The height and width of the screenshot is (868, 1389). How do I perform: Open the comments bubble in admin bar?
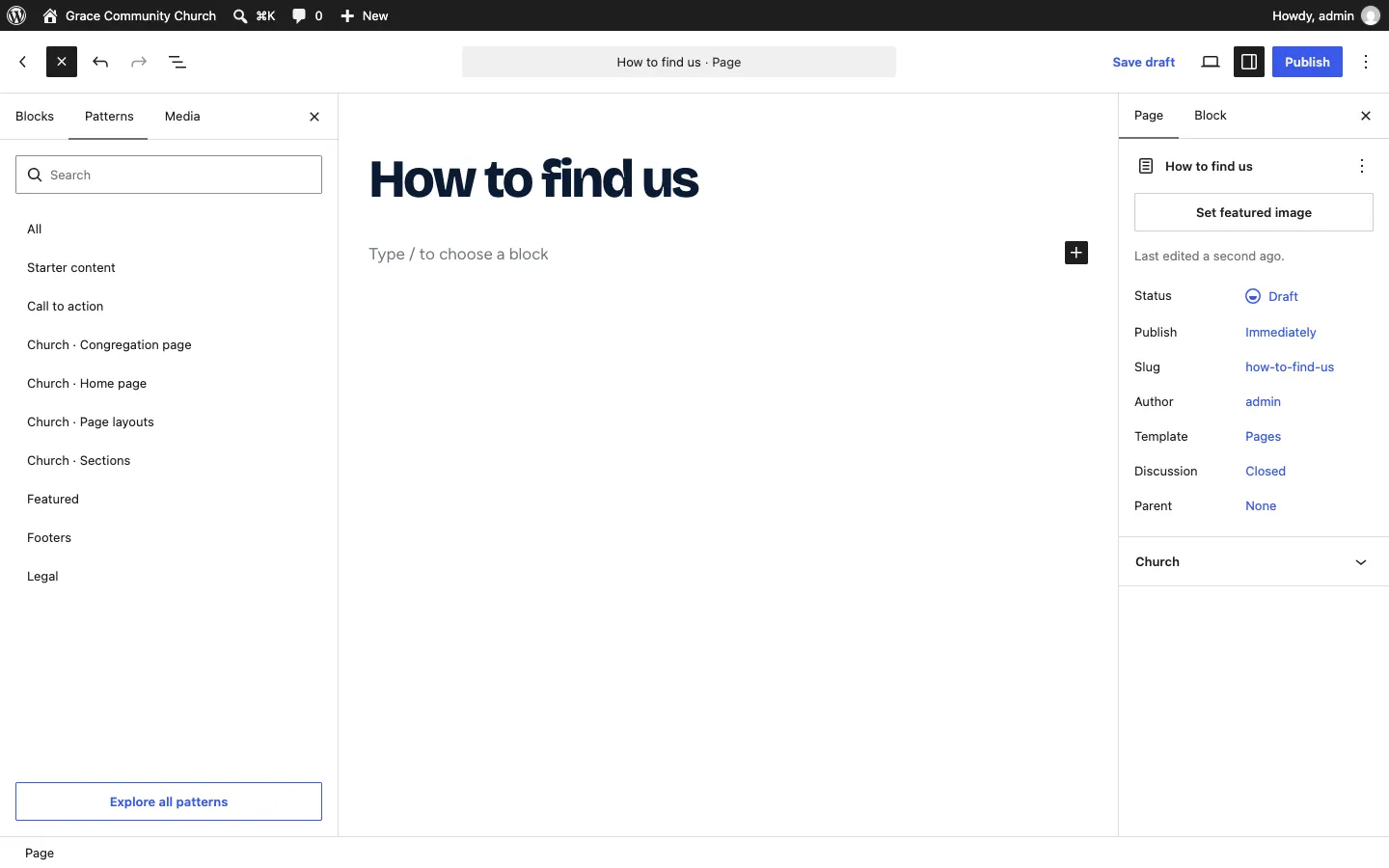(300, 15)
